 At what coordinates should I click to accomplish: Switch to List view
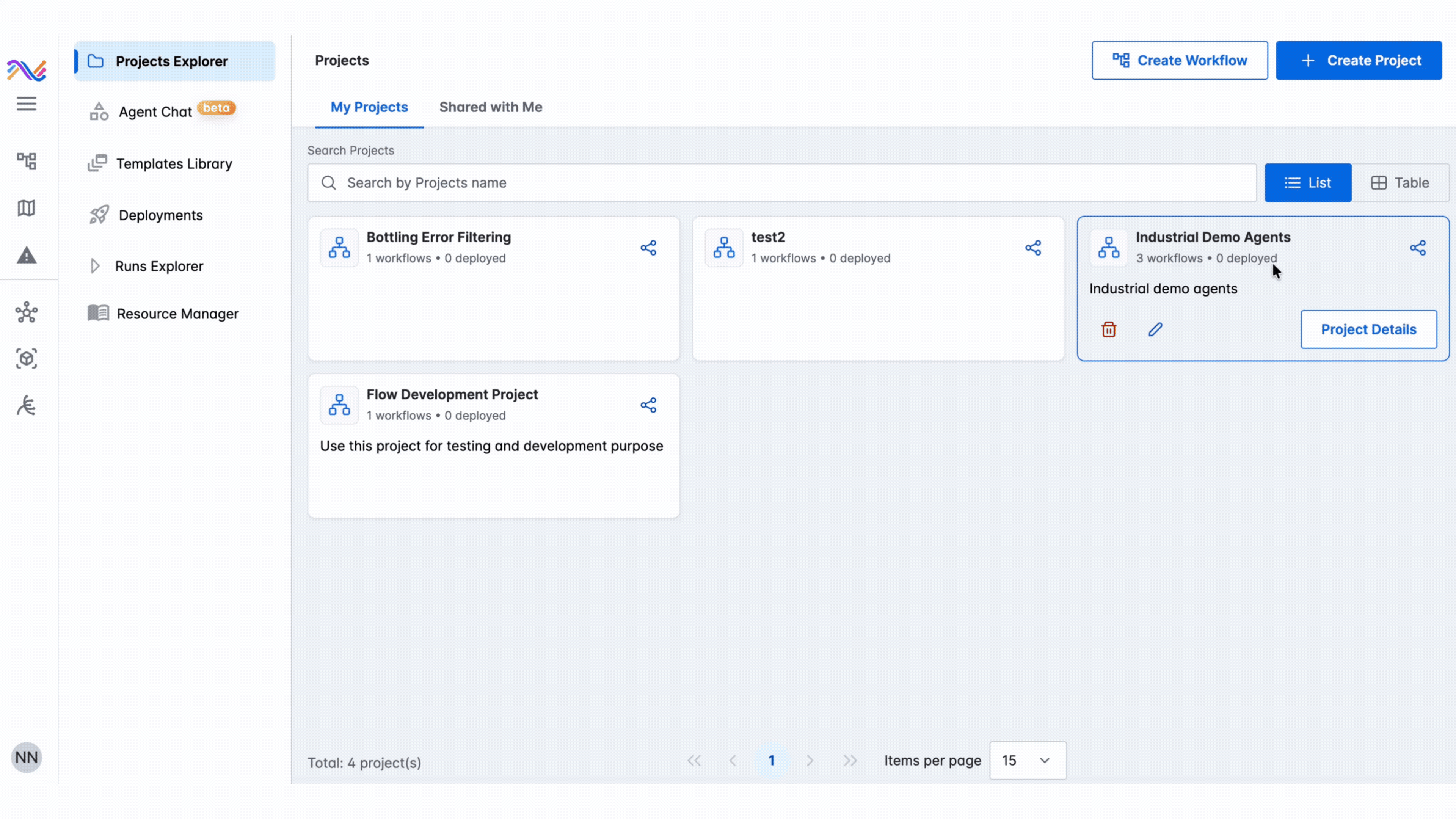click(x=1307, y=183)
